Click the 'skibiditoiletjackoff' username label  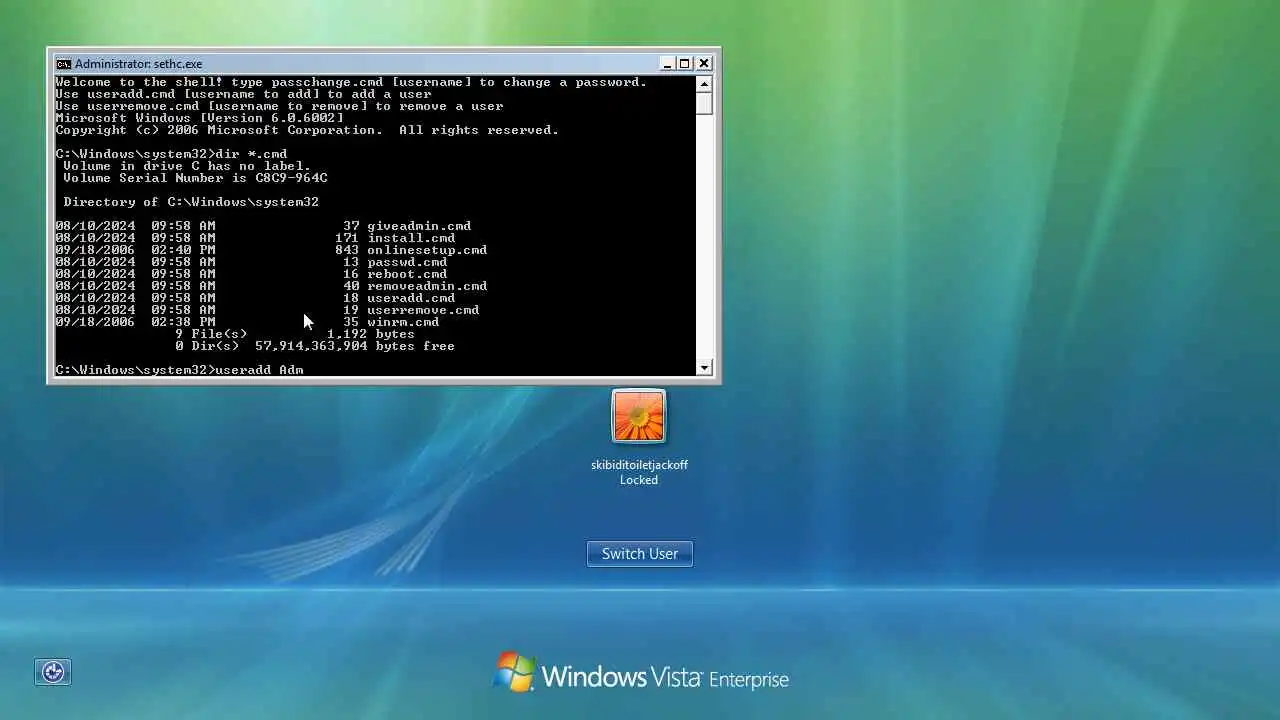(639, 465)
